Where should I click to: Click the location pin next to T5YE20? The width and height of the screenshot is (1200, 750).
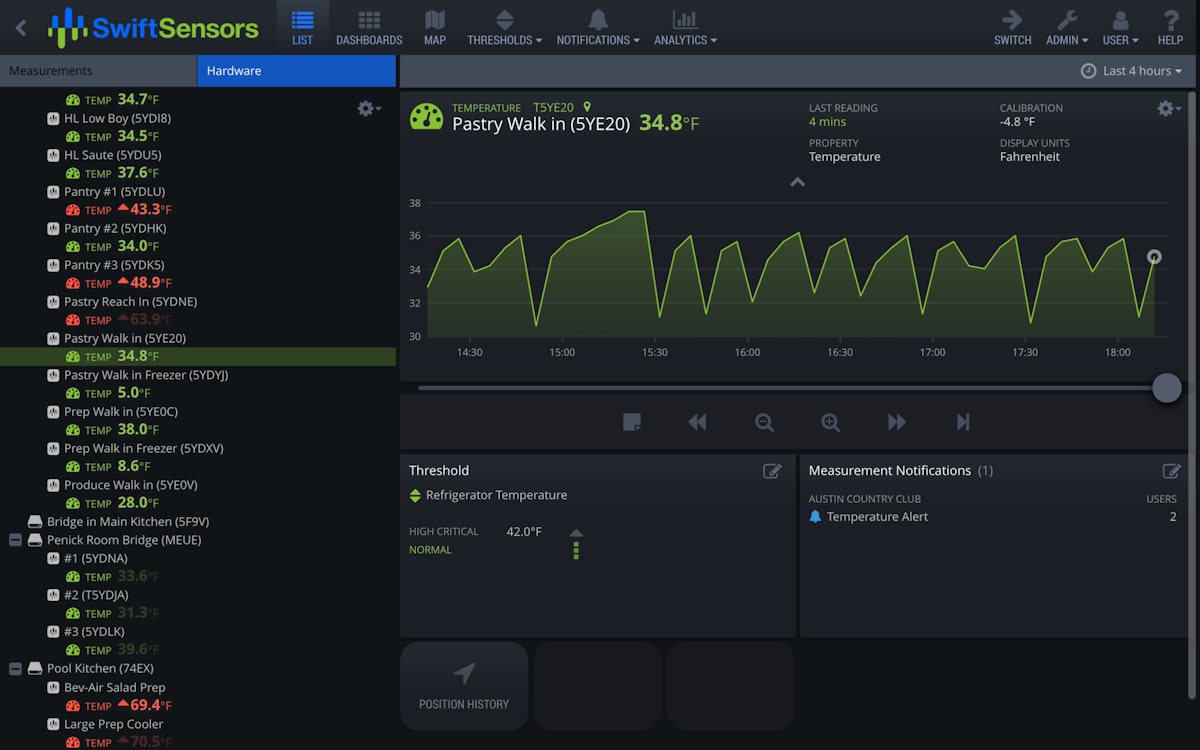click(587, 108)
